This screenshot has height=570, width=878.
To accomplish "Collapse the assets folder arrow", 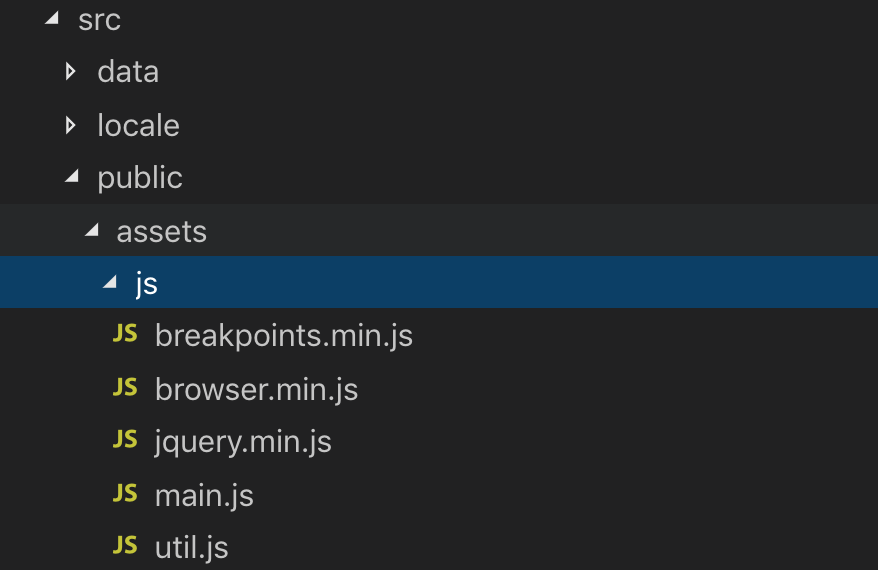I will [x=92, y=230].
